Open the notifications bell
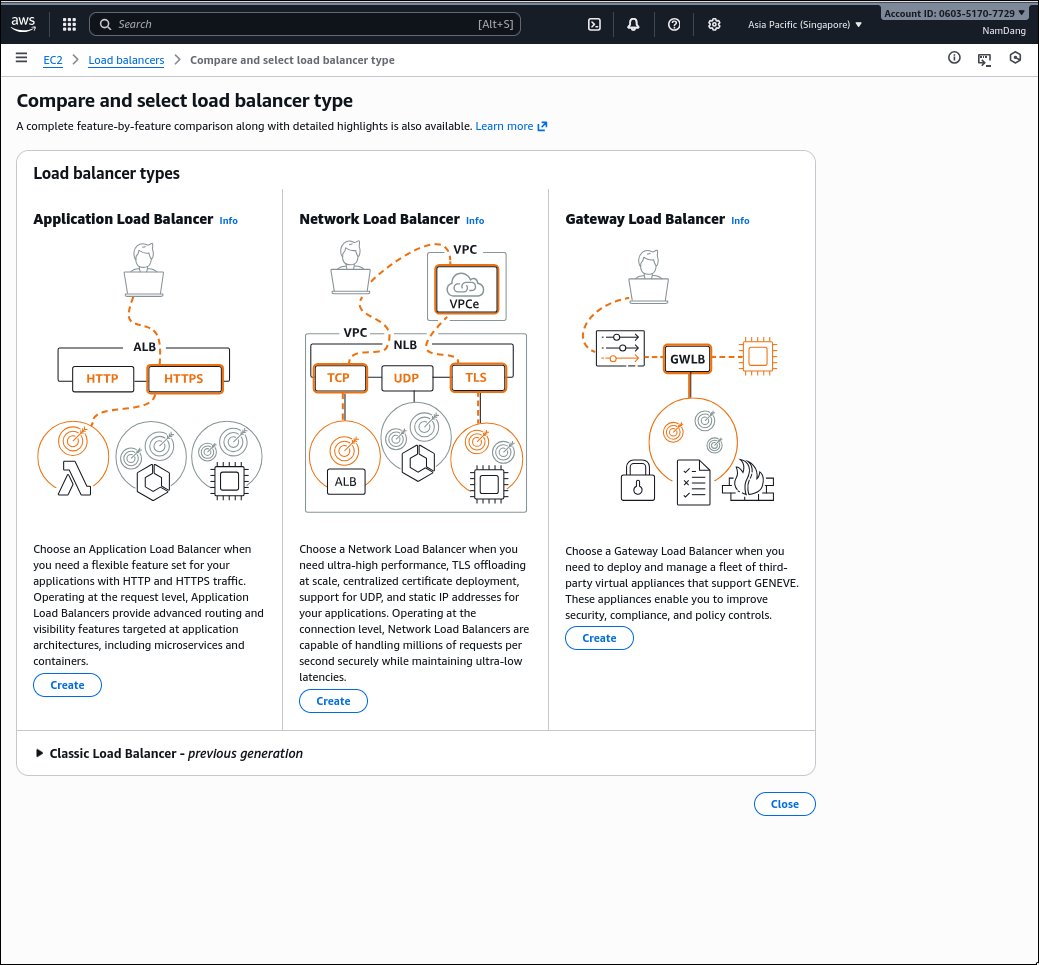This screenshot has height=965, width=1039. (x=633, y=24)
